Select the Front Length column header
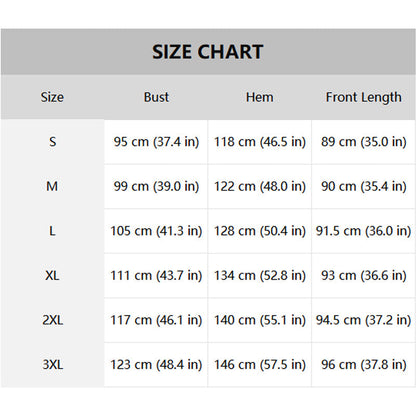 click(x=364, y=98)
